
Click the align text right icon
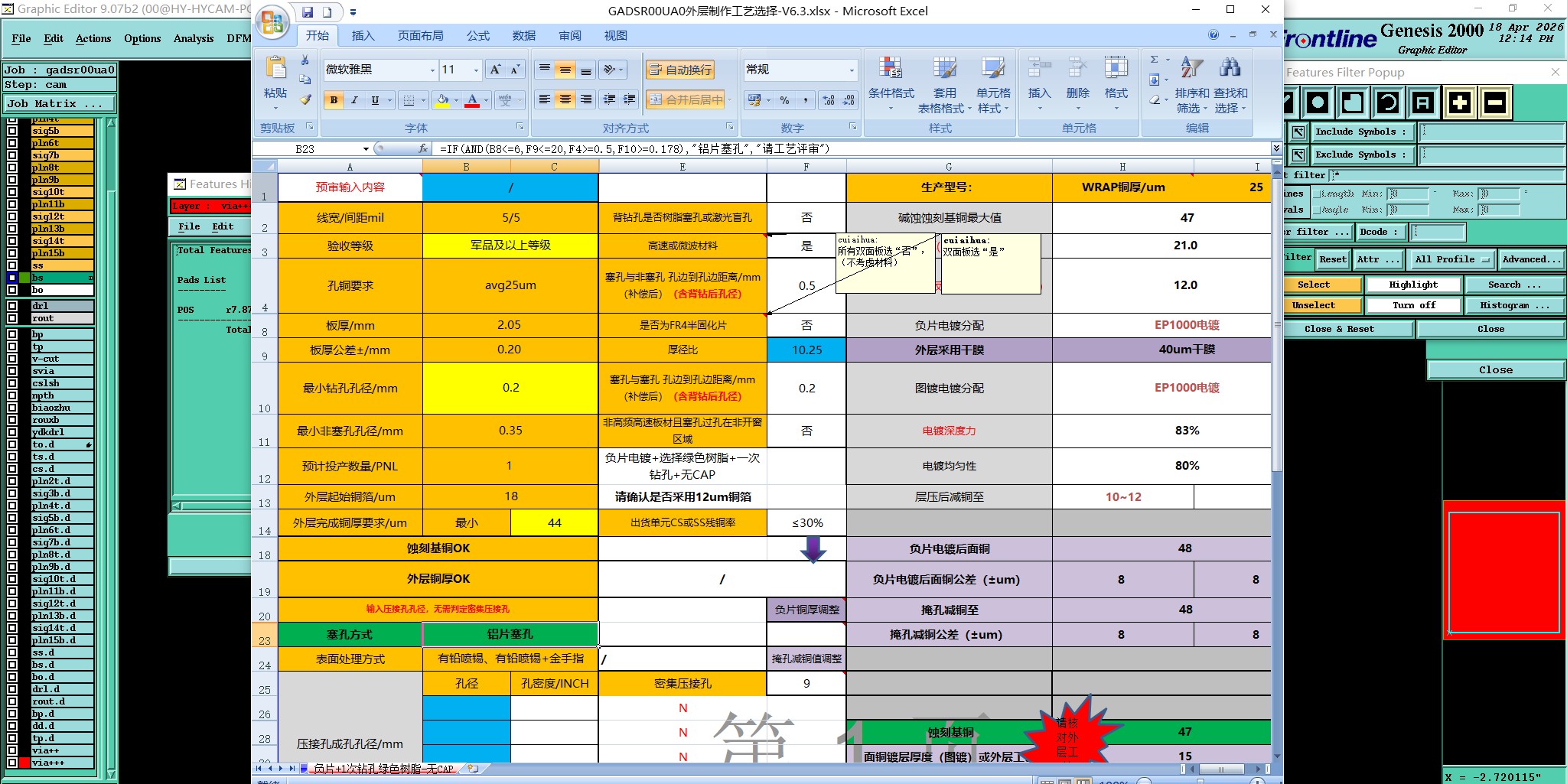coord(586,99)
